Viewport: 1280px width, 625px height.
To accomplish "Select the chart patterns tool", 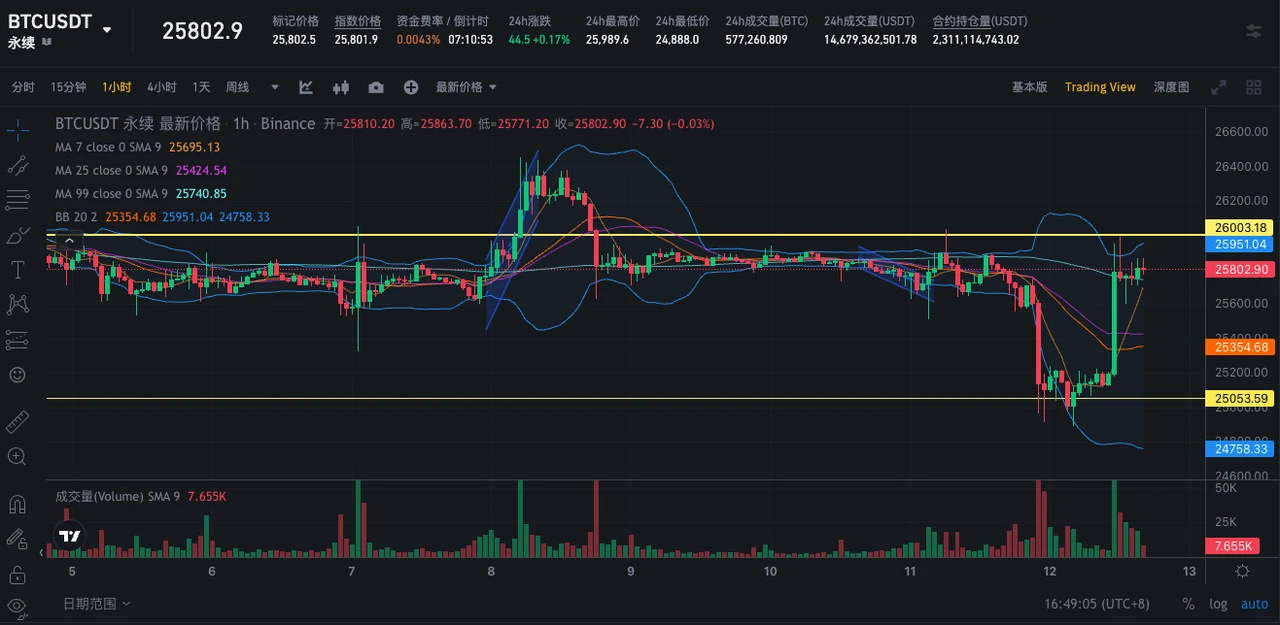I will point(17,305).
